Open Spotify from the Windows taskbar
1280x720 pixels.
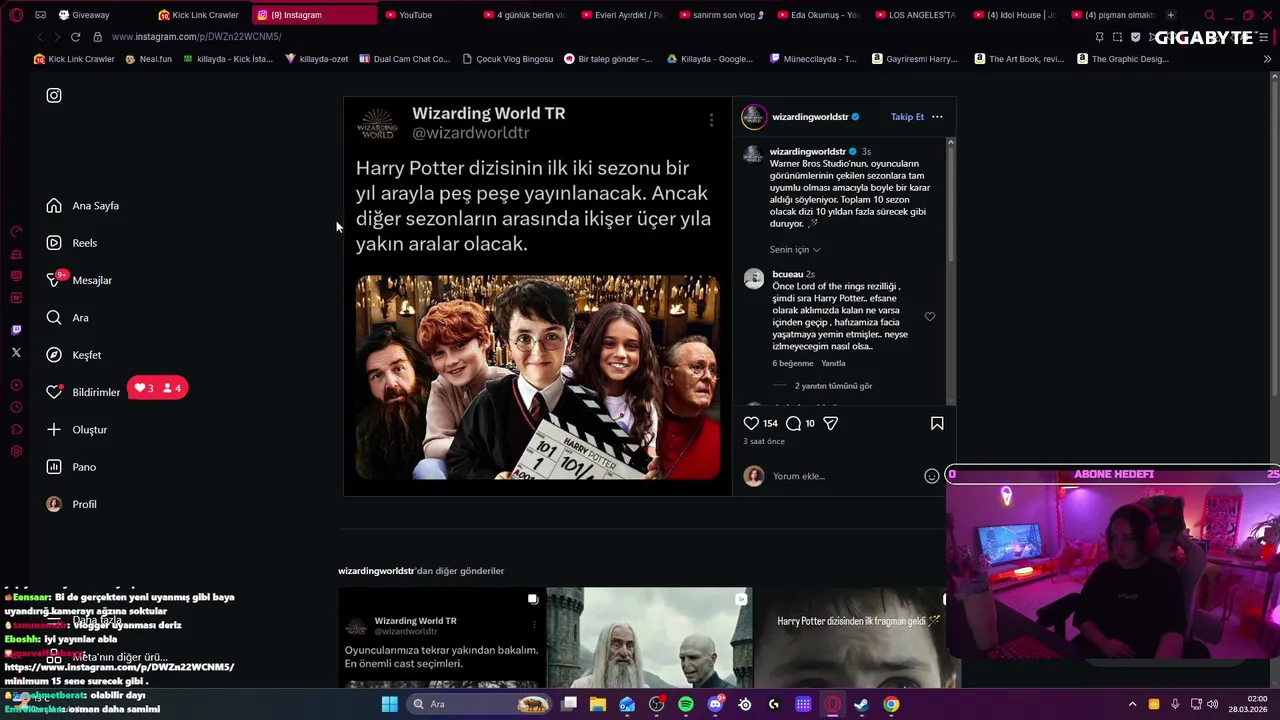pyautogui.click(x=686, y=704)
